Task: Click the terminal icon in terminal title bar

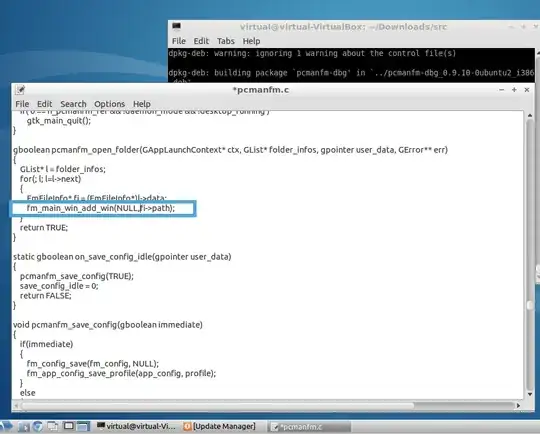Action: pyautogui.click(x=177, y=27)
